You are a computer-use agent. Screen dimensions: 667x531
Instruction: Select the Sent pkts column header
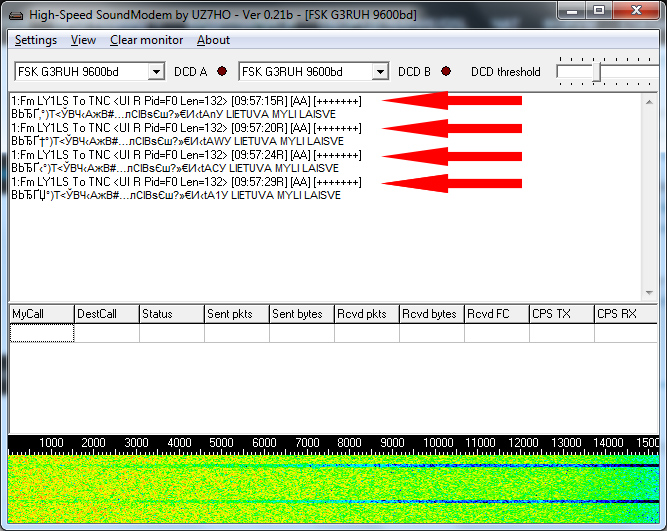click(x=237, y=314)
